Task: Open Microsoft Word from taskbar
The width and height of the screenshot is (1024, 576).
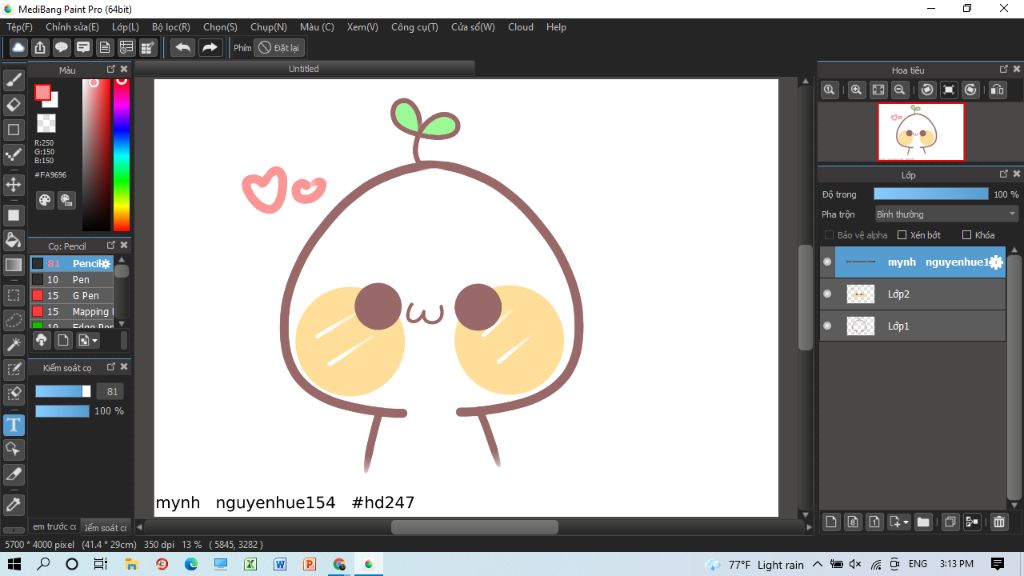Action: point(280,564)
